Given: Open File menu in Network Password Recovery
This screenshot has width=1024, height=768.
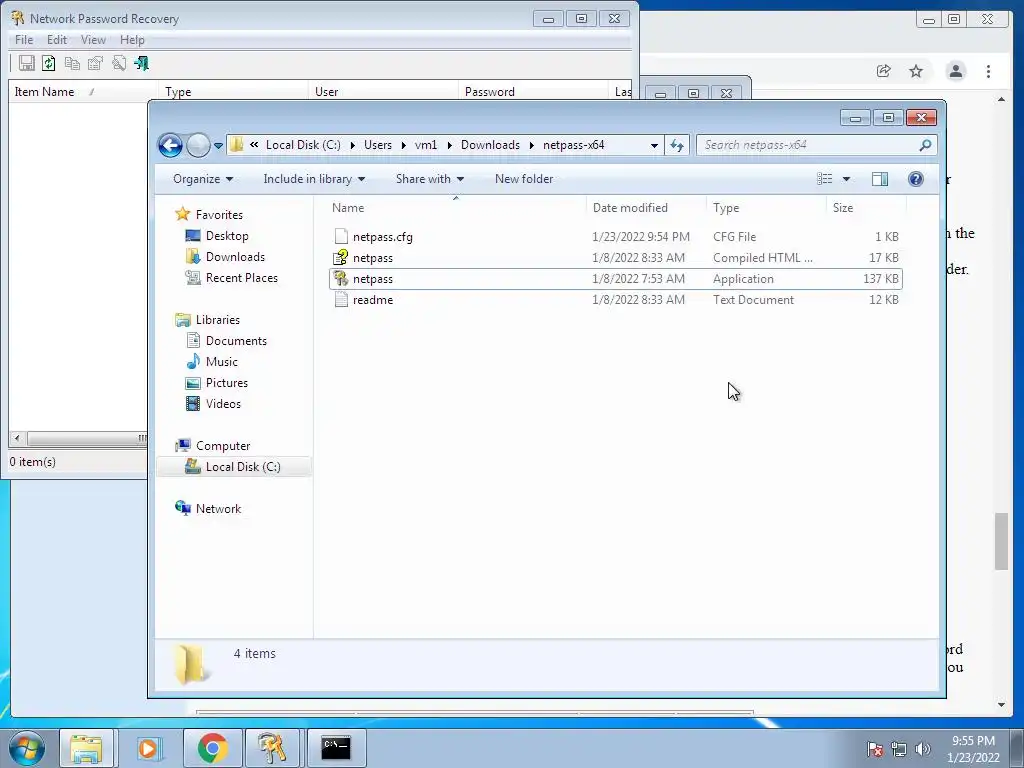Looking at the screenshot, I should point(24,40).
